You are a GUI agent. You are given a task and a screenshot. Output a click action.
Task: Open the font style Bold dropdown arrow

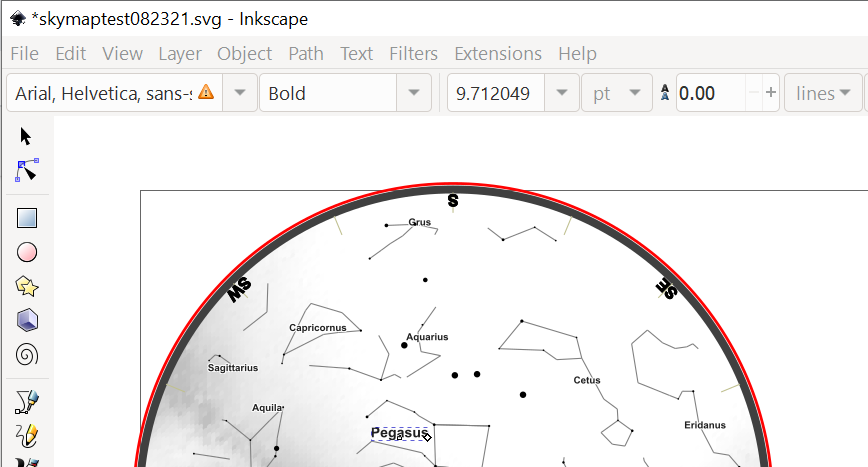click(414, 93)
